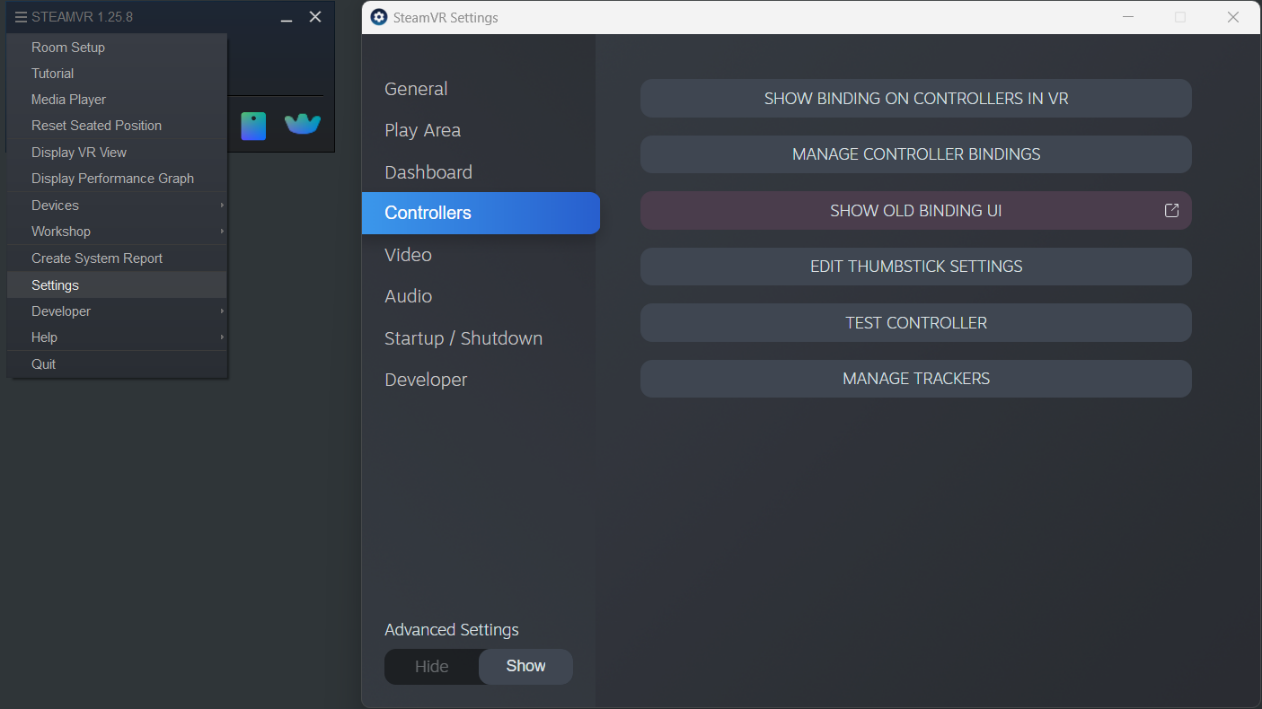1262x709 pixels.
Task: Click the base station device icon
Action: [x=253, y=125]
